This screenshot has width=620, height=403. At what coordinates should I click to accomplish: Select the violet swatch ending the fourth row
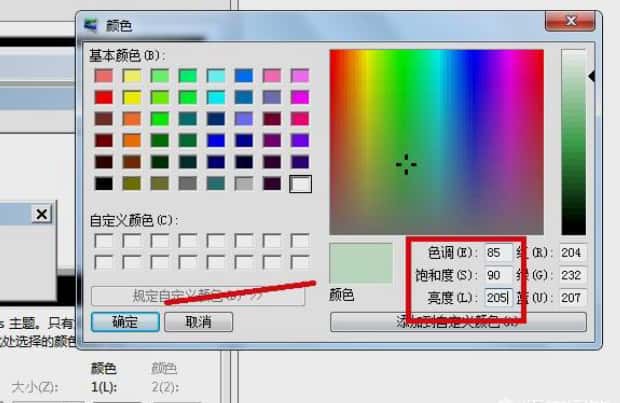300,140
